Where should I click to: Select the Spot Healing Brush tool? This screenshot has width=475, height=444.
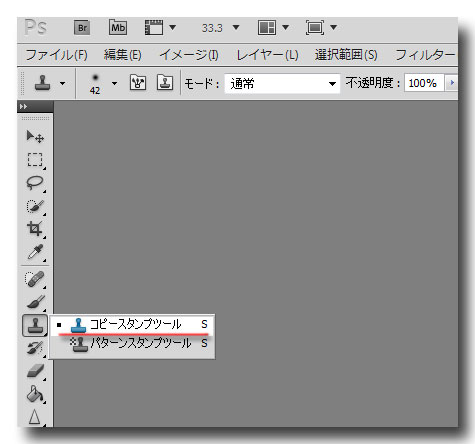pyautogui.click(x=35, y=279)
